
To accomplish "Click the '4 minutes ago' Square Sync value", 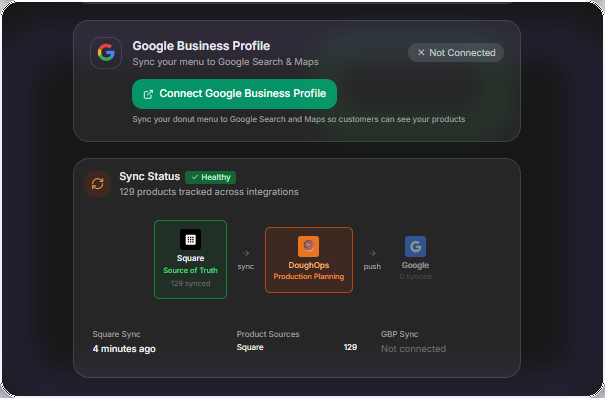I will (x=124, y=349).
